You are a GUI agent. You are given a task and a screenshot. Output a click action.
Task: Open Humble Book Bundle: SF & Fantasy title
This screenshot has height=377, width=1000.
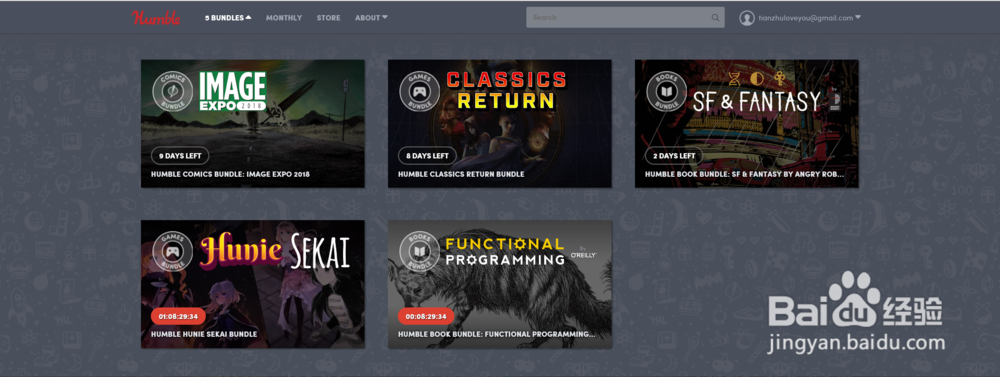(744, 174)
